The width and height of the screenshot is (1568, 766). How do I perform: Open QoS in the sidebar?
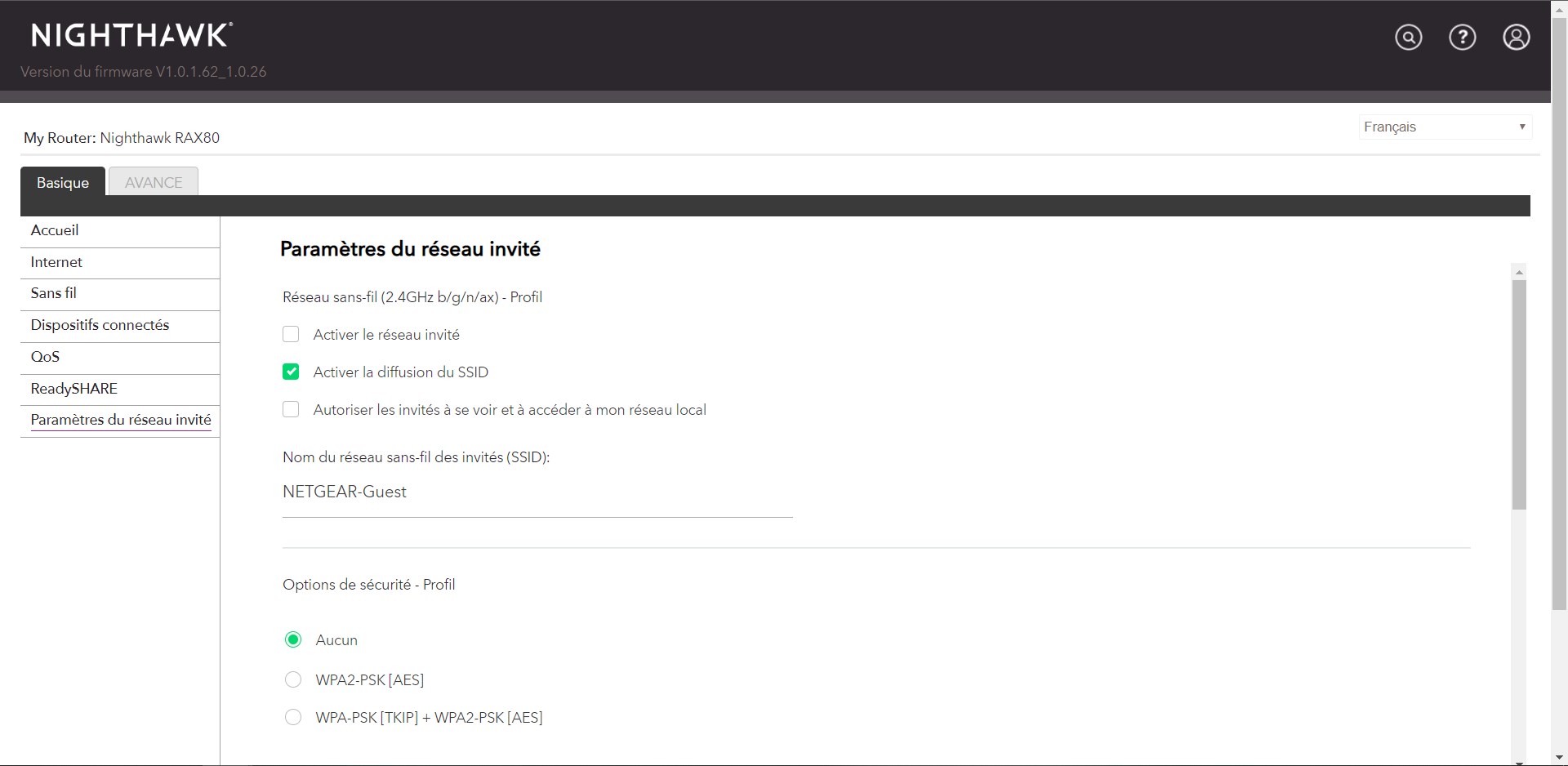pyautogui.click(x=120, y=358)
